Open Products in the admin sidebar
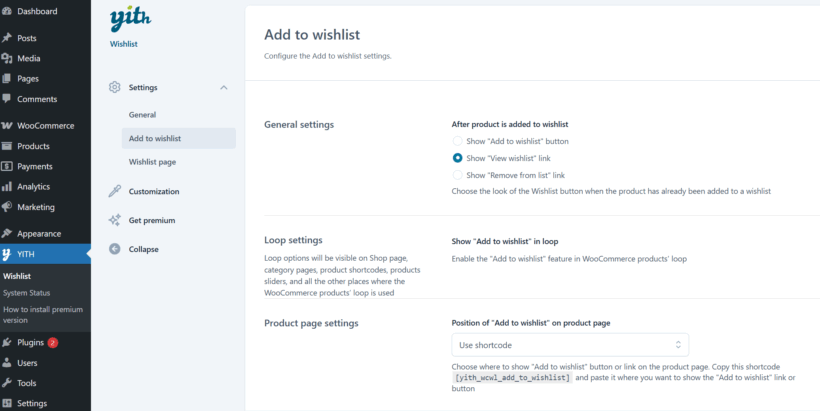This screenshot has height=411, width=820. click(x=33, y=146)
